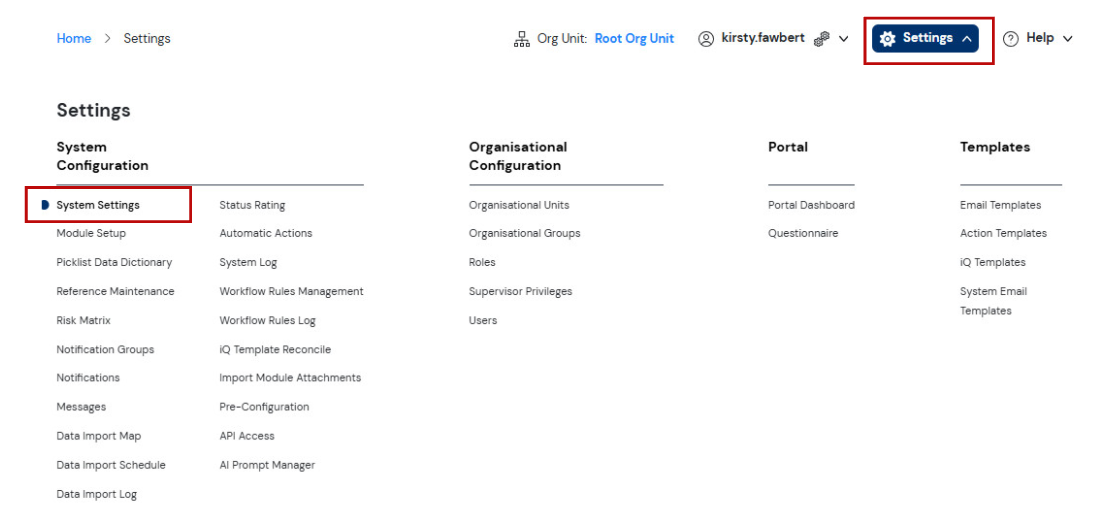1093x512 pixels.
Task: Open Supervisor Privileges settings
Action: pos(521,291)
